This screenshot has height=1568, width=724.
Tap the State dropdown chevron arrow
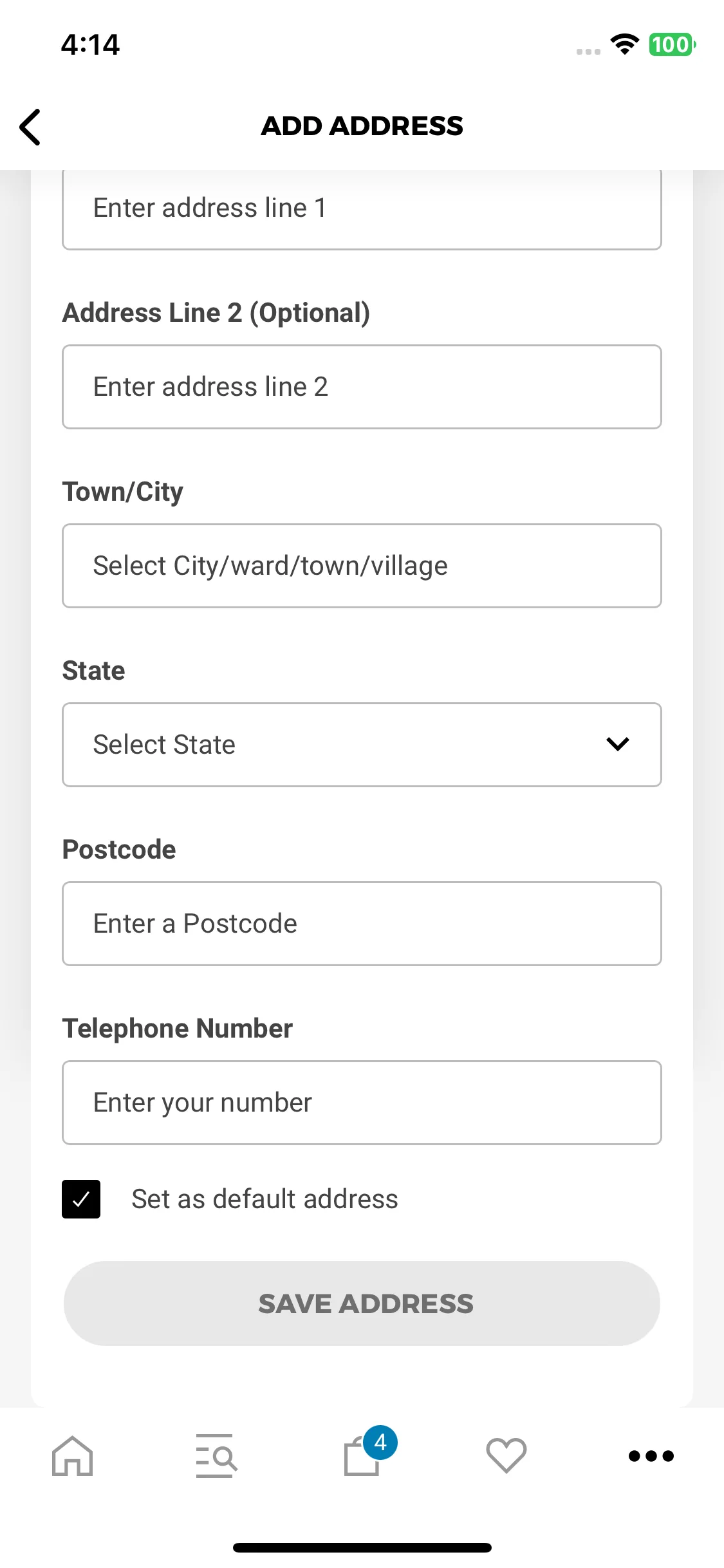[618, 744]
